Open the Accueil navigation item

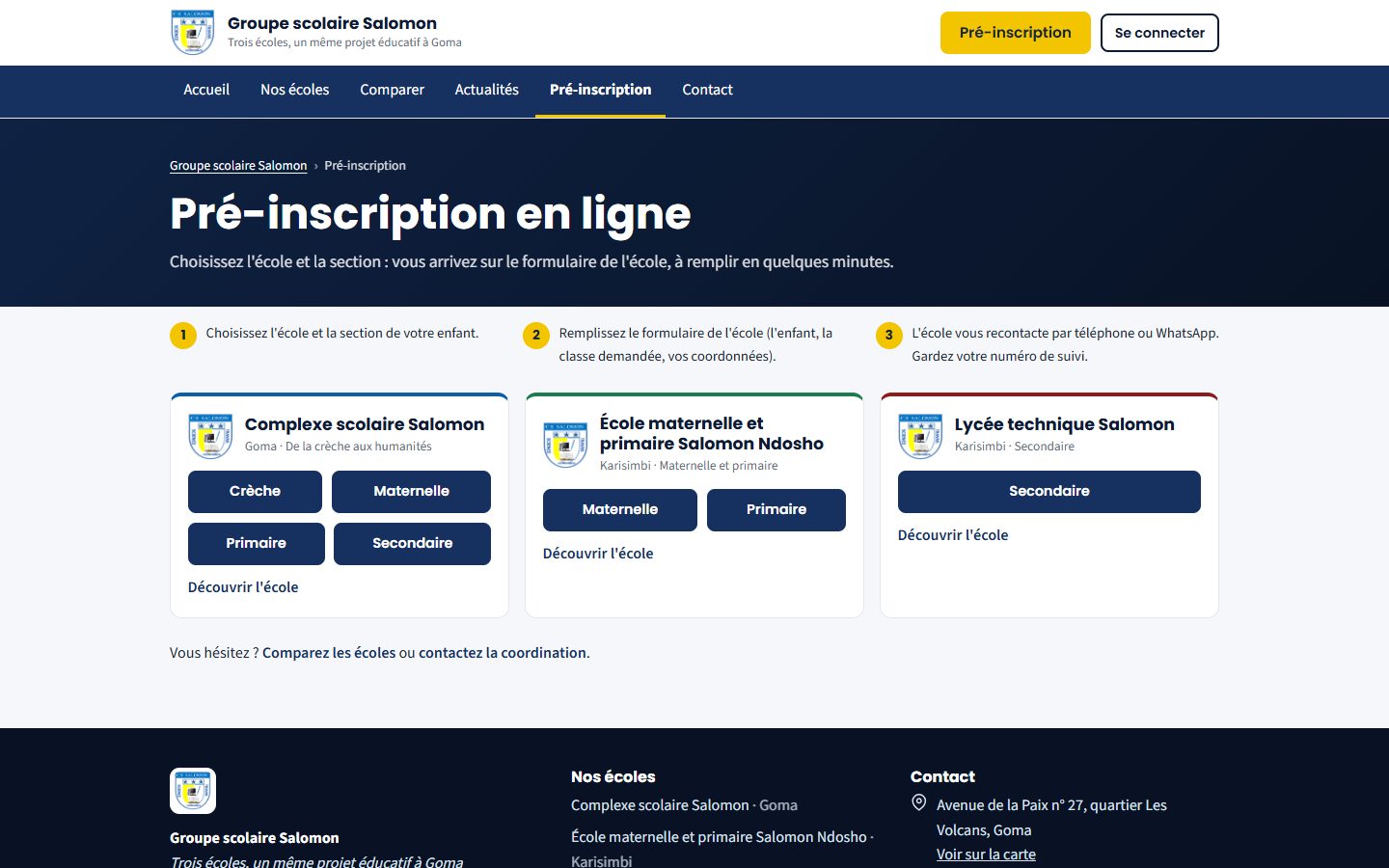click(206, 90)
